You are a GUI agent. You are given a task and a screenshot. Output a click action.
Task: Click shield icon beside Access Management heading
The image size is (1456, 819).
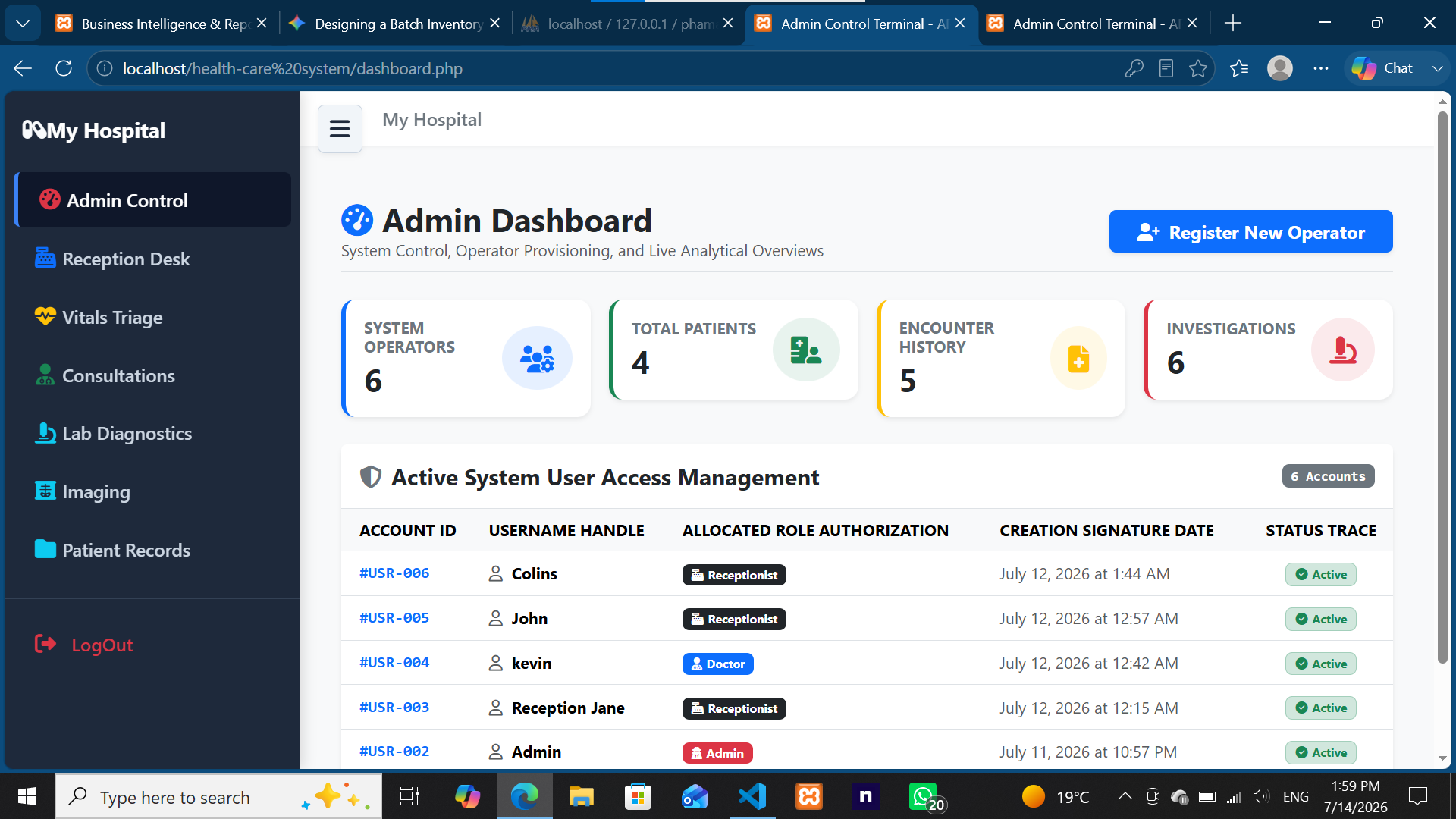(x=370, y=477)
